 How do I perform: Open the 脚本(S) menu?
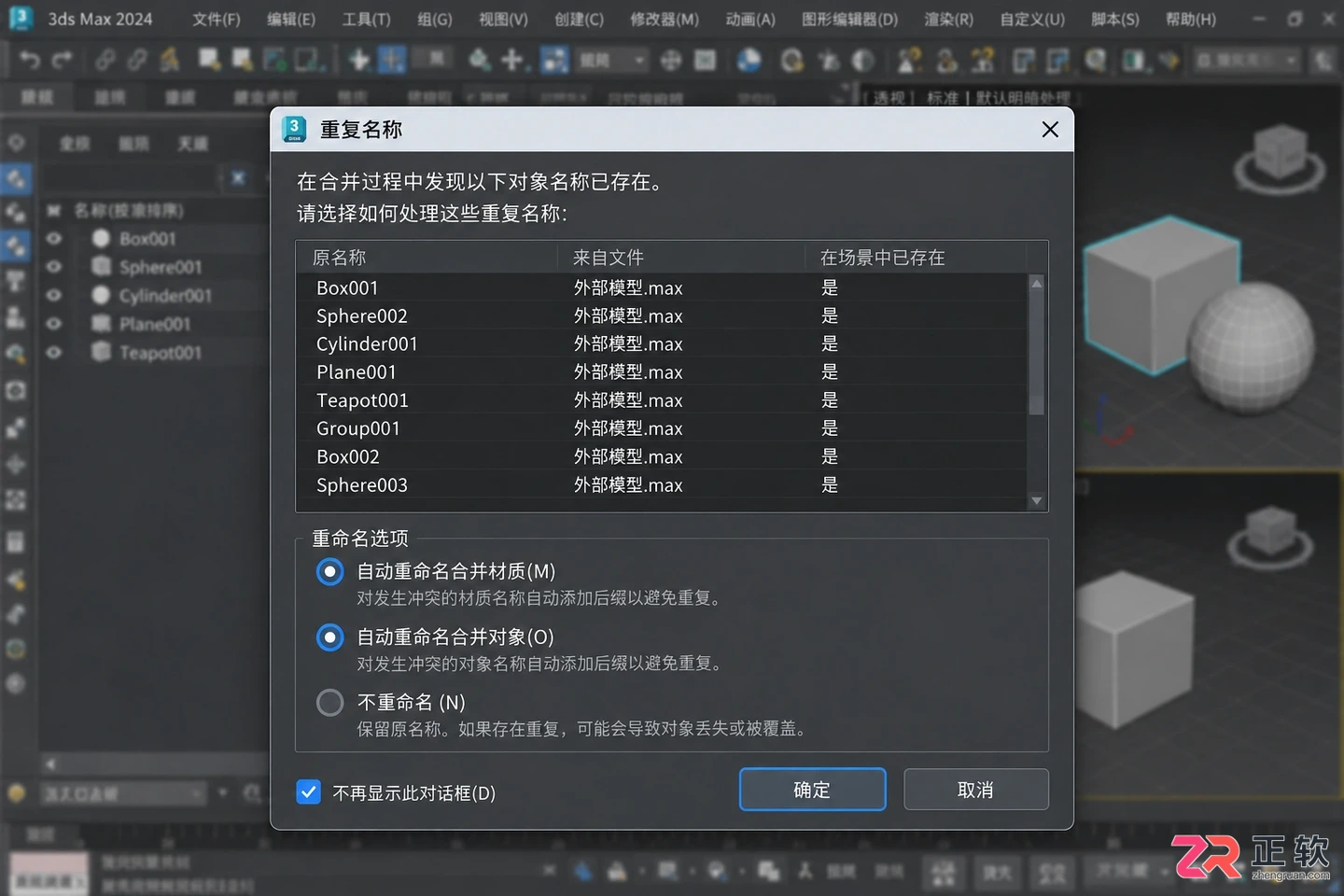coord(1114,19)
